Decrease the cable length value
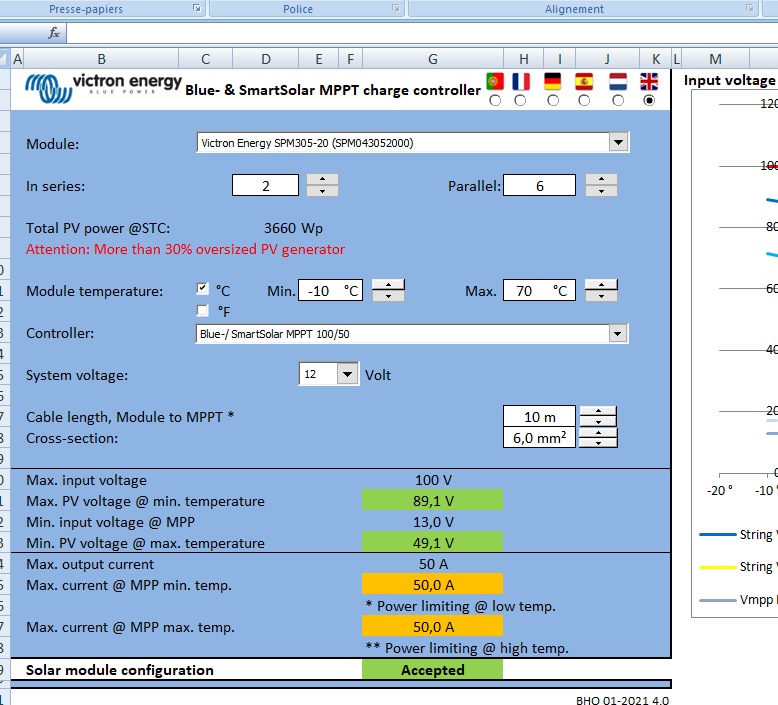Image resolution: width=778 pixels, height=705 pixels. pos(598,422)
